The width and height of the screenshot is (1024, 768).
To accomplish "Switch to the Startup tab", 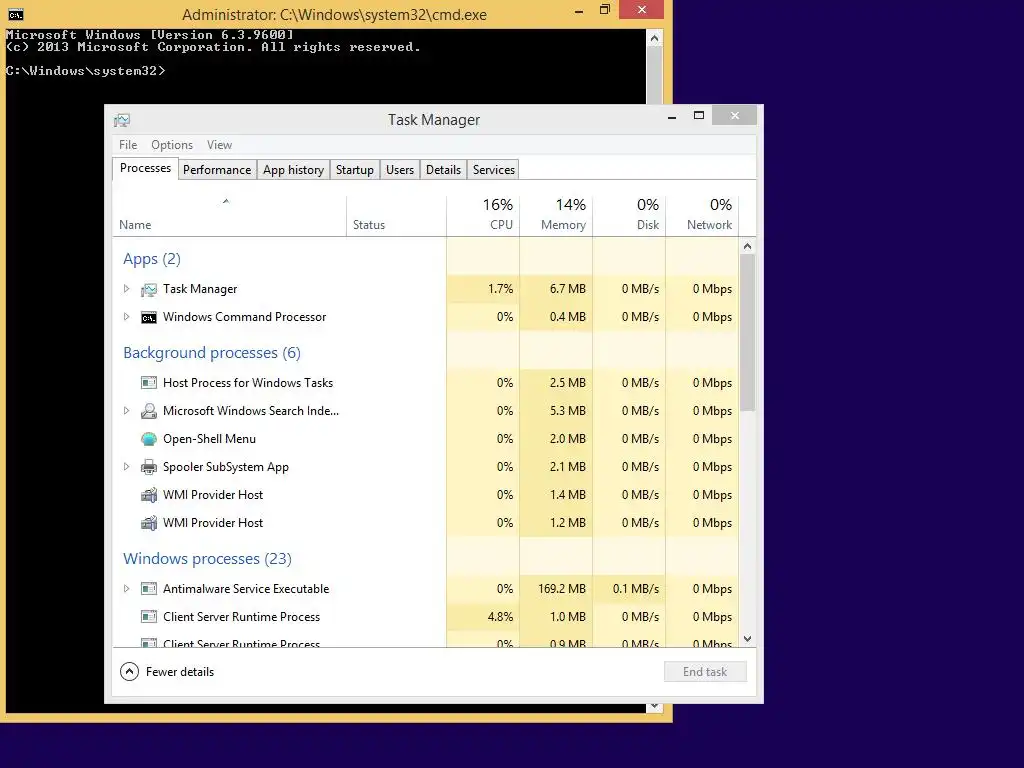I will (355, 170).
